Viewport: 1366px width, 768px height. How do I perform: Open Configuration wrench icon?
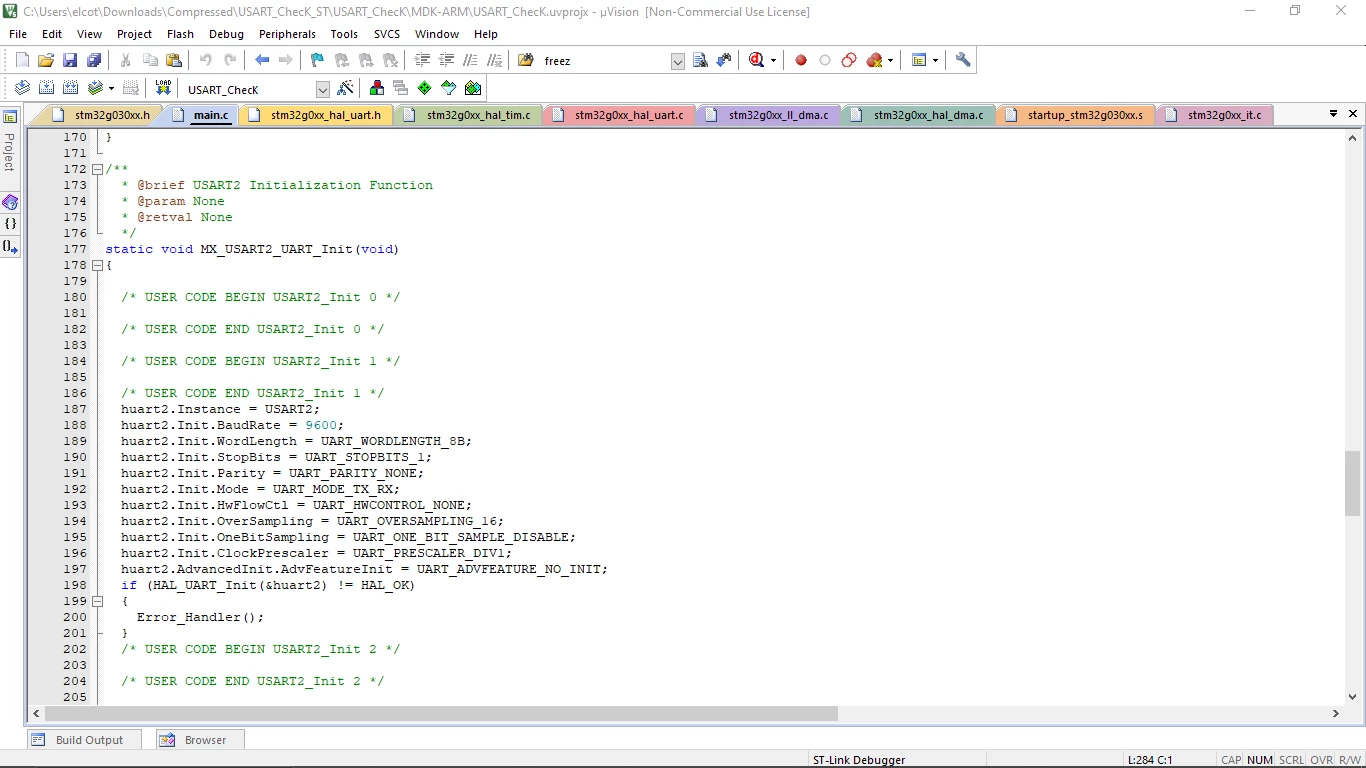pyautogui.click(x=963, y=60)
